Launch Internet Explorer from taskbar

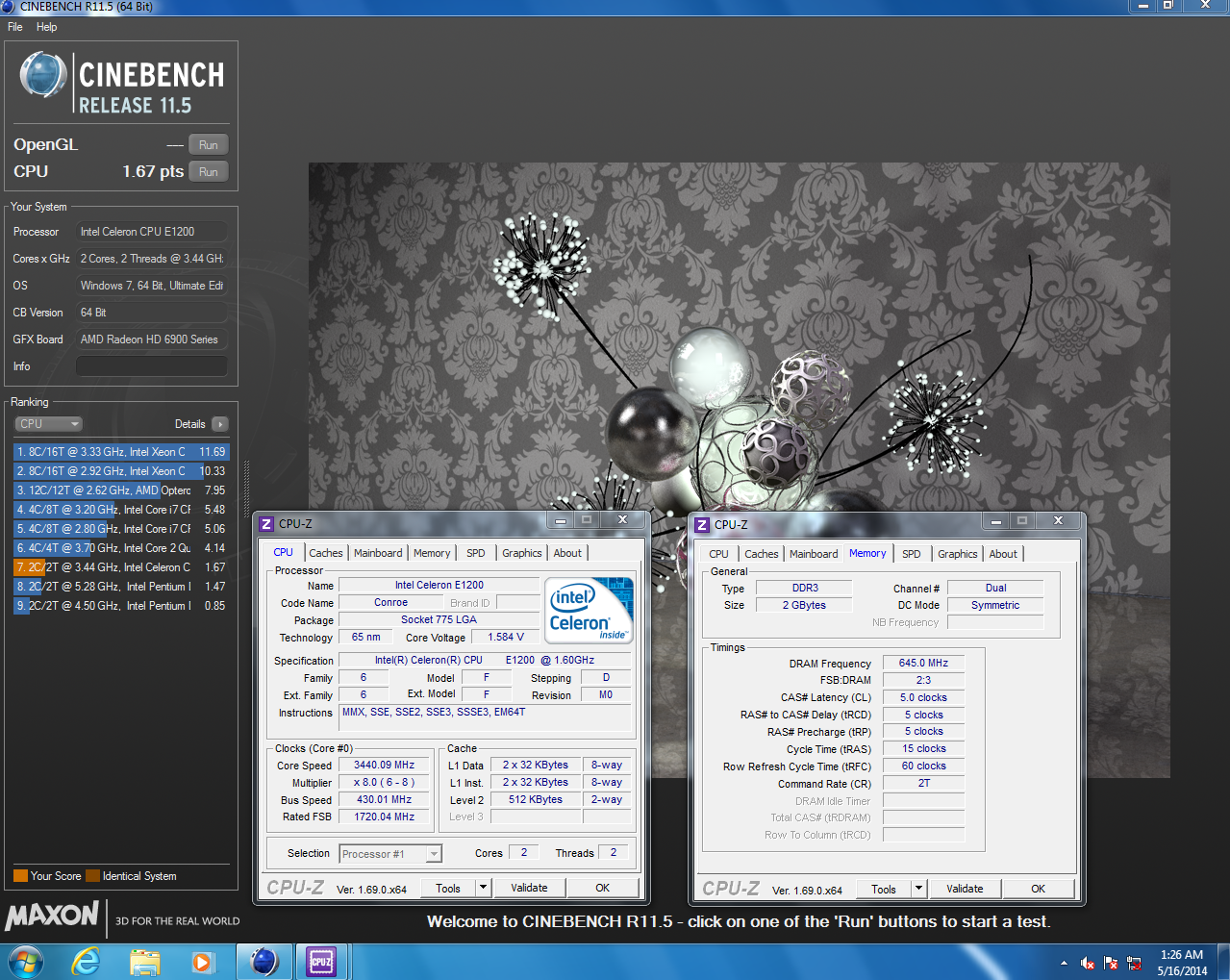coord(87,962)
